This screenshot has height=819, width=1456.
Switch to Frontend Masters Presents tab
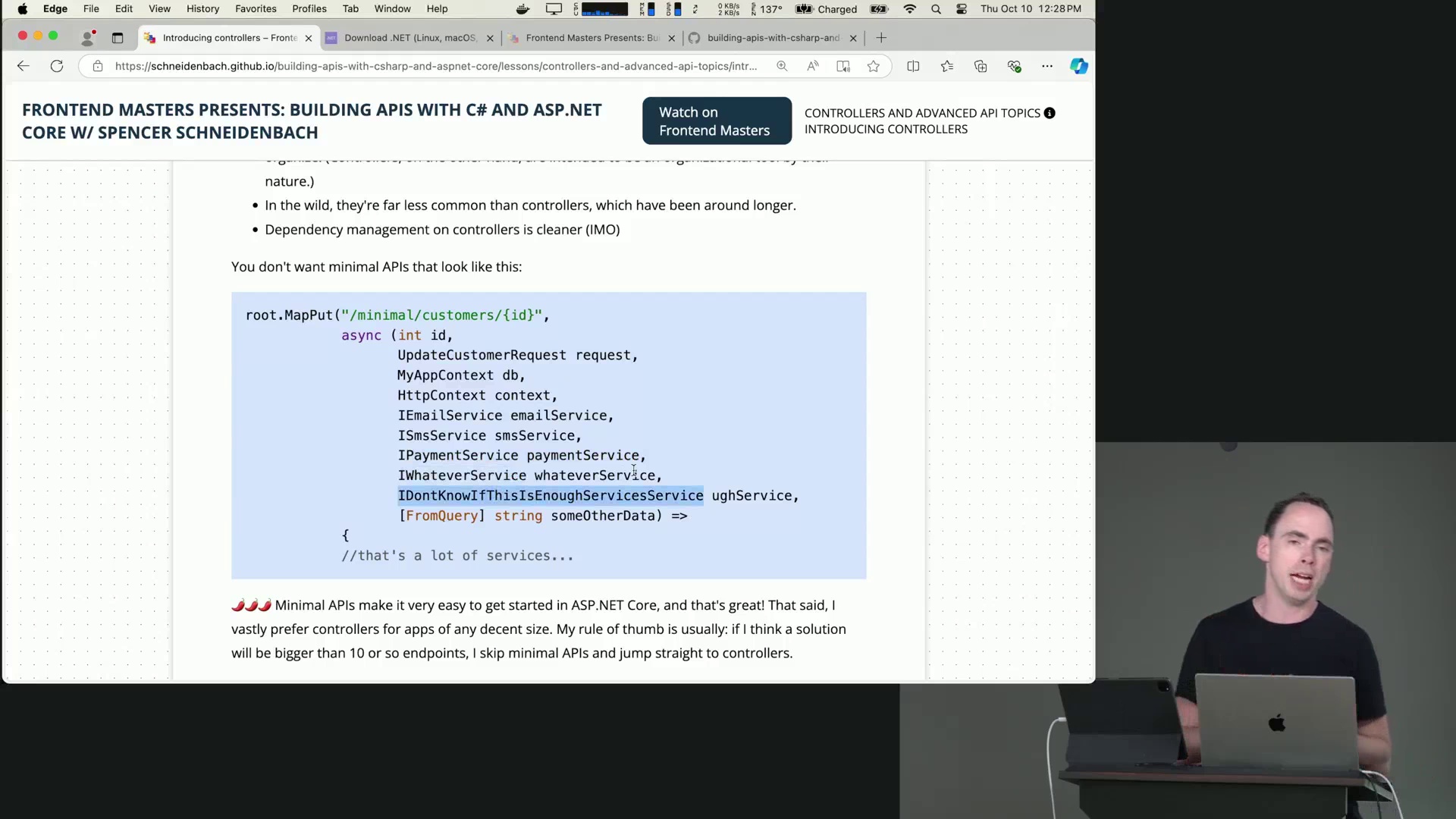591,38
